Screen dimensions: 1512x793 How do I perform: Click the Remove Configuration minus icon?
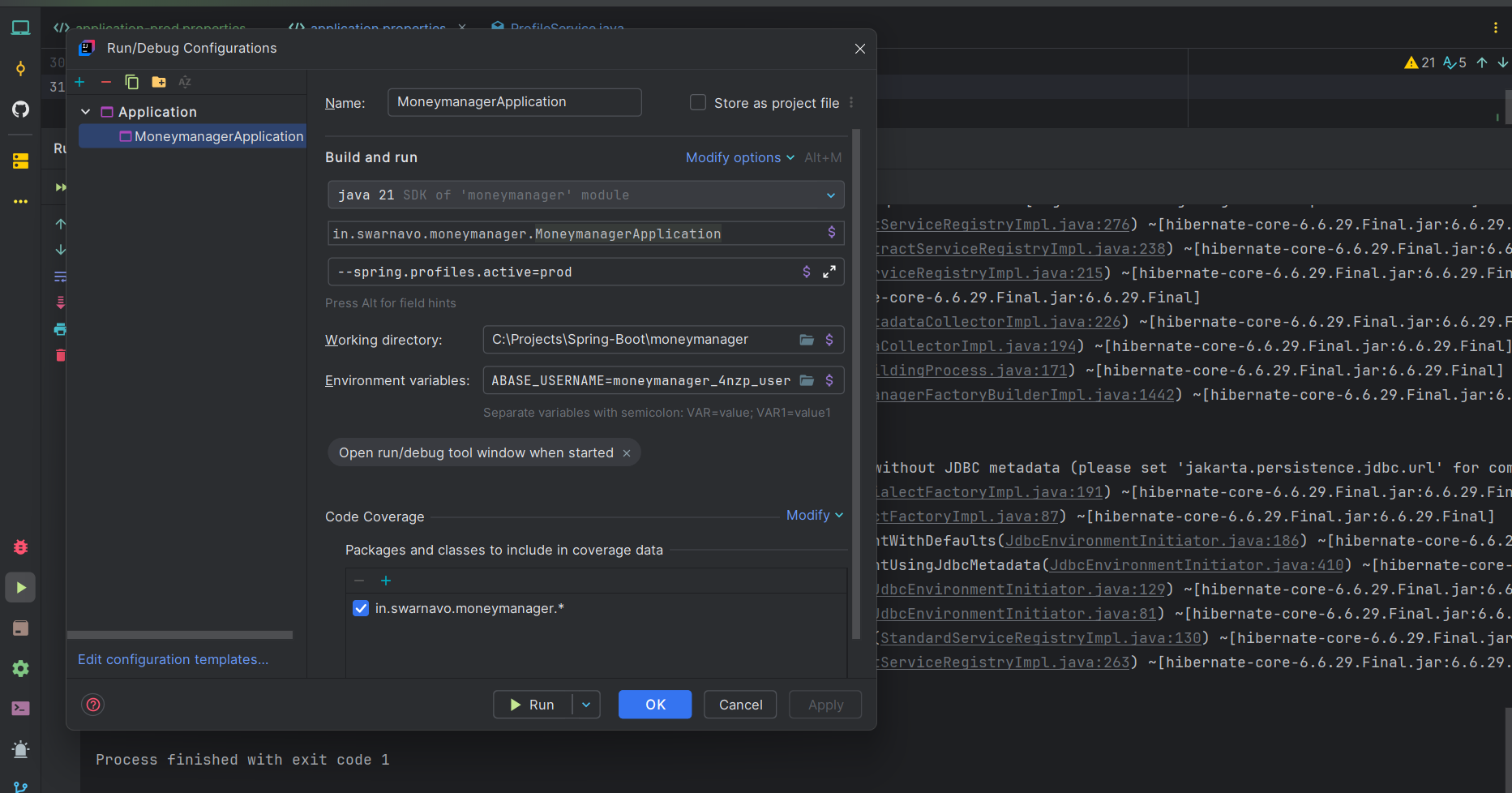(105, 82)
